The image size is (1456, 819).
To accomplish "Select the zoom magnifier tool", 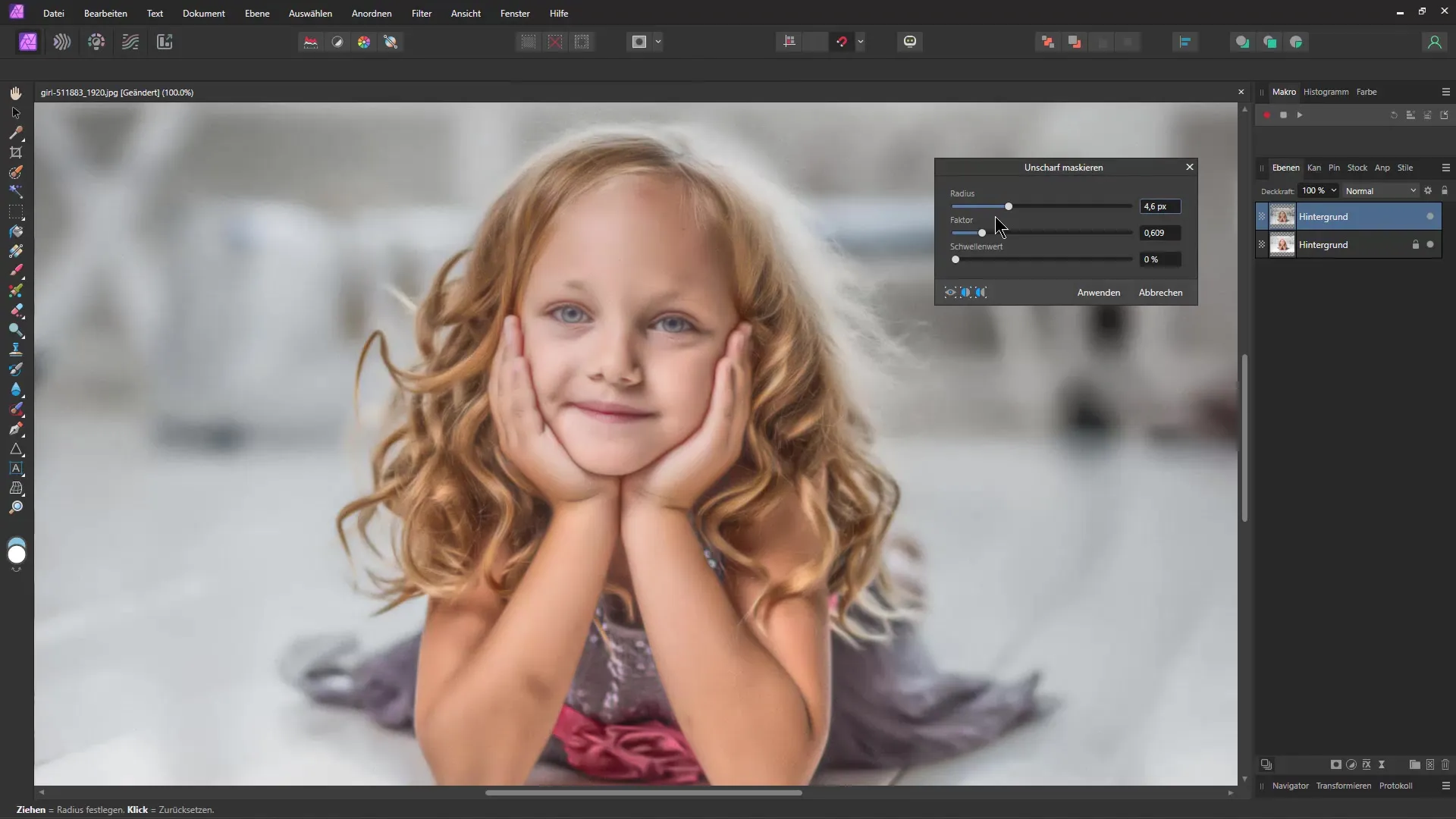I will coord(16,507).
